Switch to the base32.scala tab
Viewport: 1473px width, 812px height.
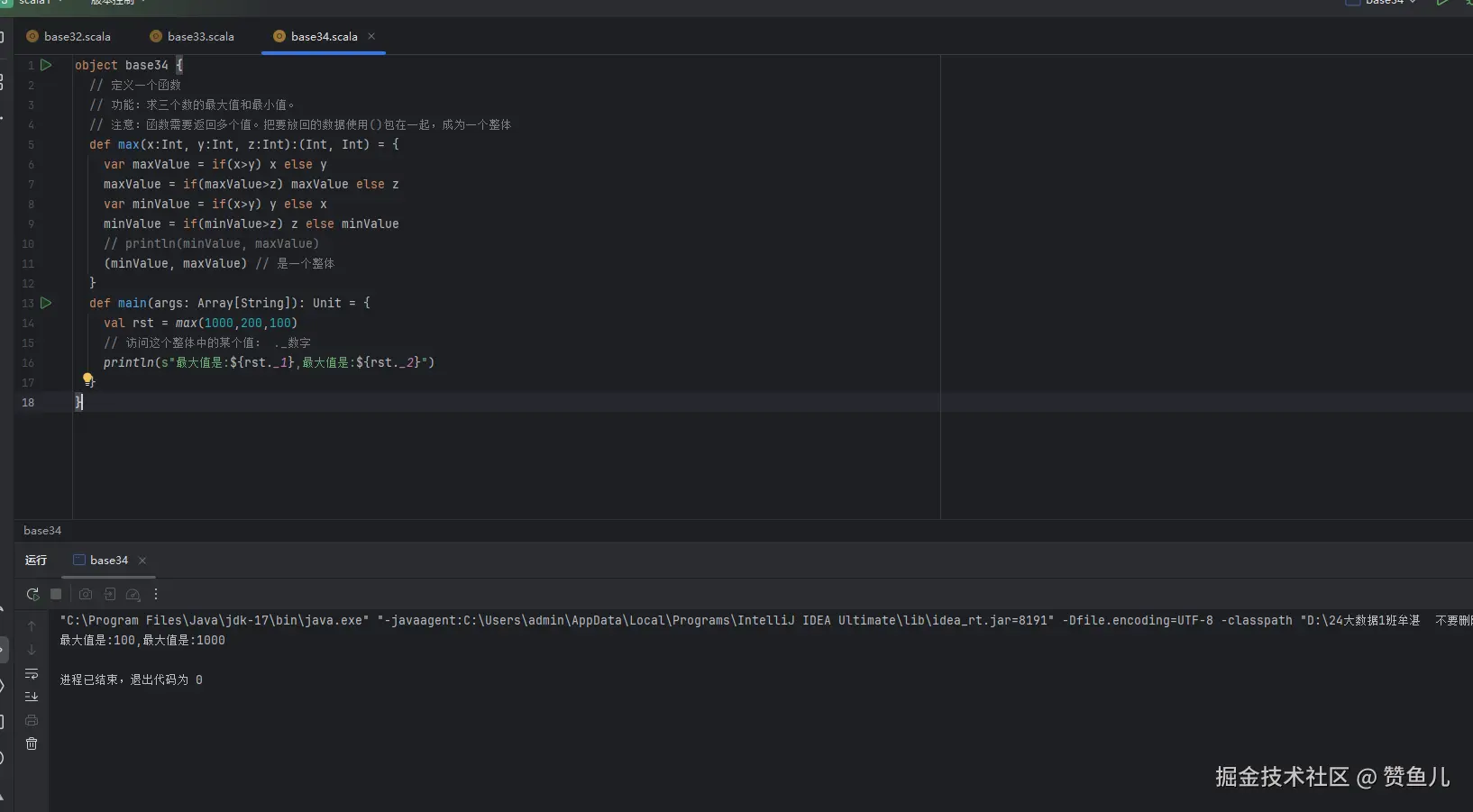(x=77, y=36)
